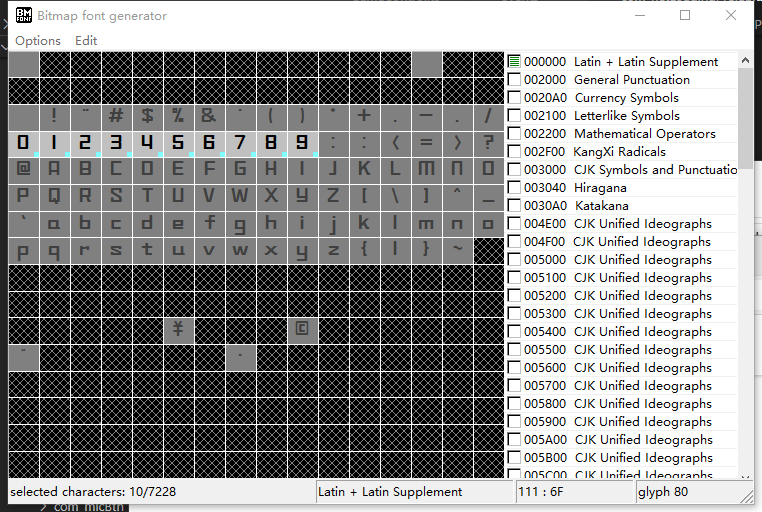The image size is (762, 512).
Task: Deselect the digit 3 glyph cell
Action: tap(117, 143)
